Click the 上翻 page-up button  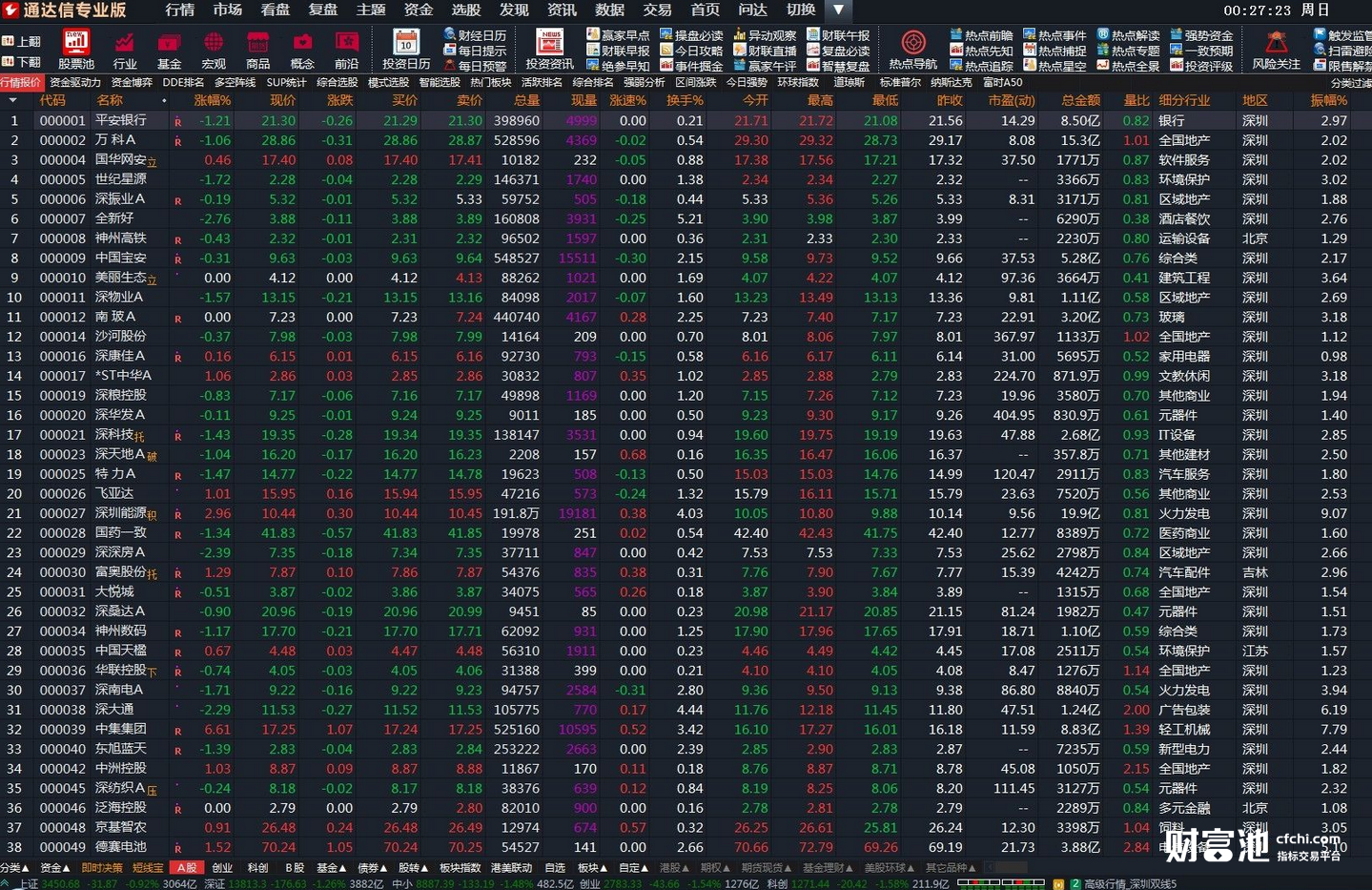point(22,41)
